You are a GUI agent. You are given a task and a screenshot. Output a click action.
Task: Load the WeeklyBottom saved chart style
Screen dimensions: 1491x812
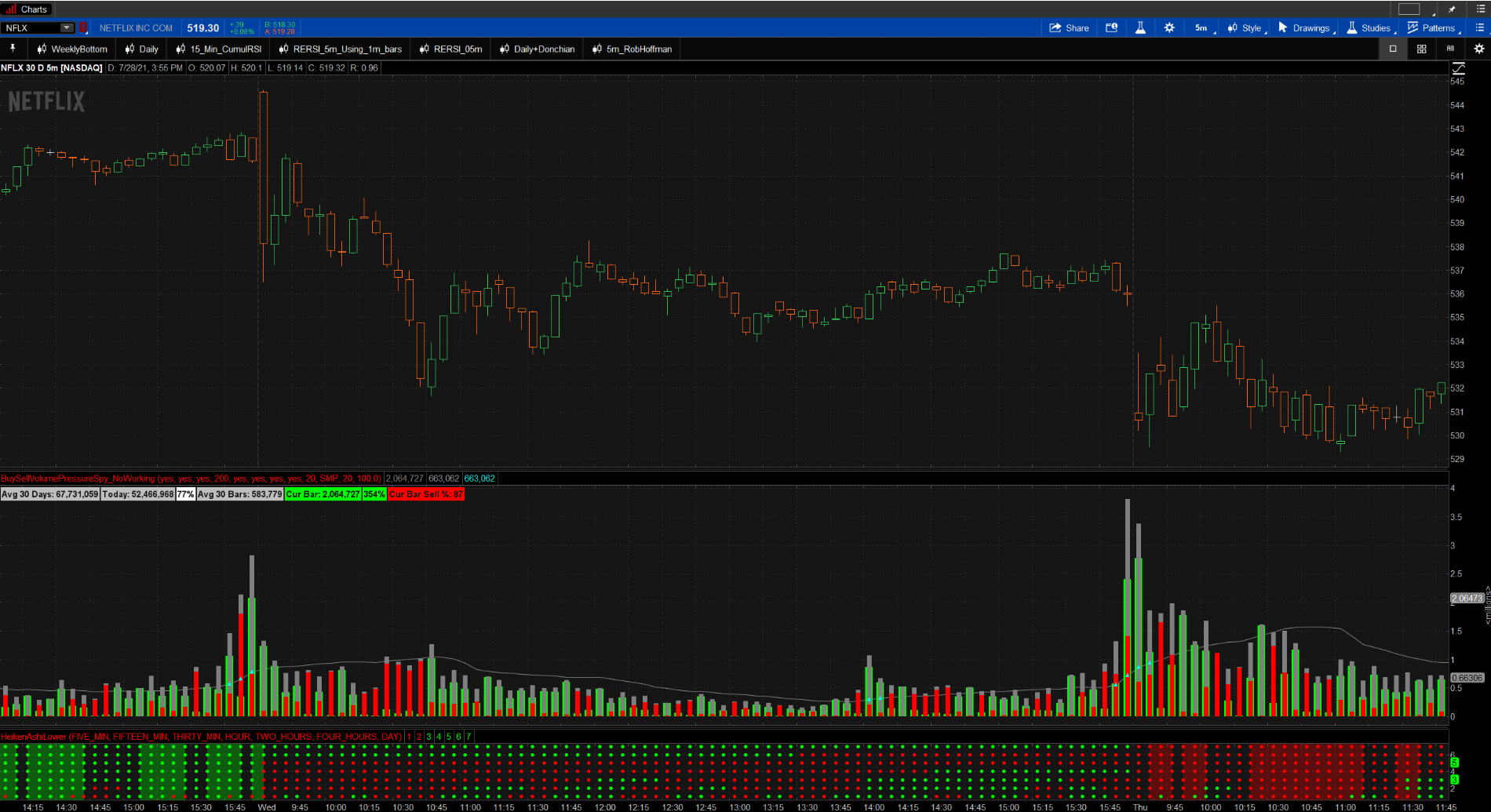pos(72,49)
